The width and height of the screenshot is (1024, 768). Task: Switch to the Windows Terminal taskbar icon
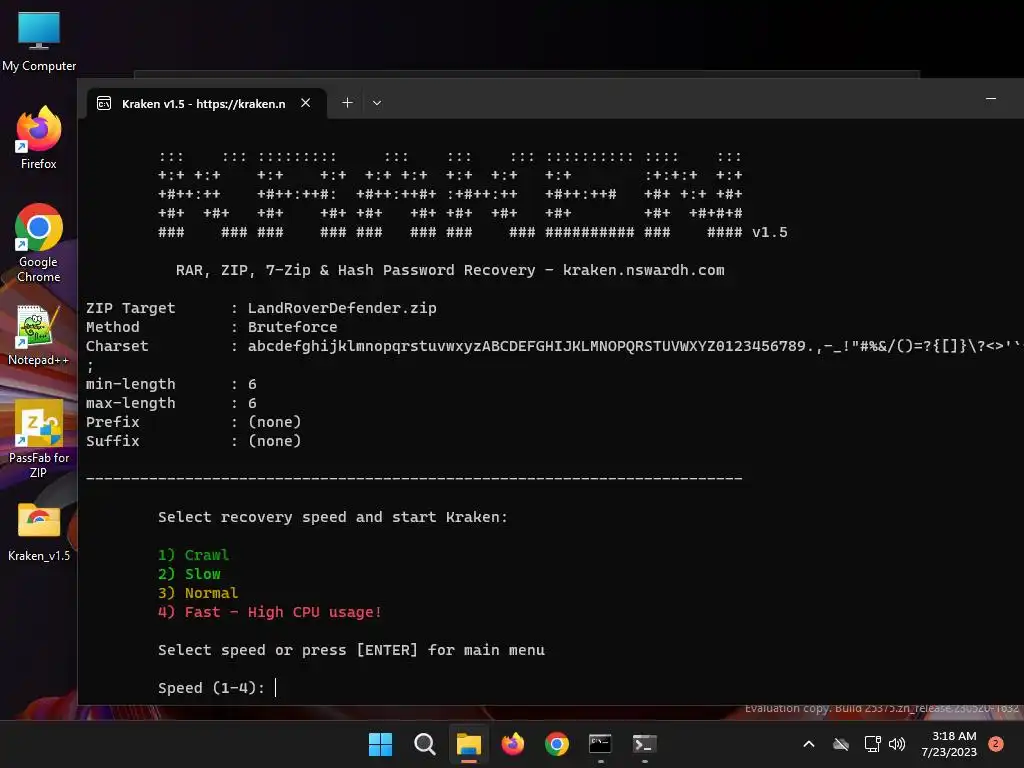645,744
